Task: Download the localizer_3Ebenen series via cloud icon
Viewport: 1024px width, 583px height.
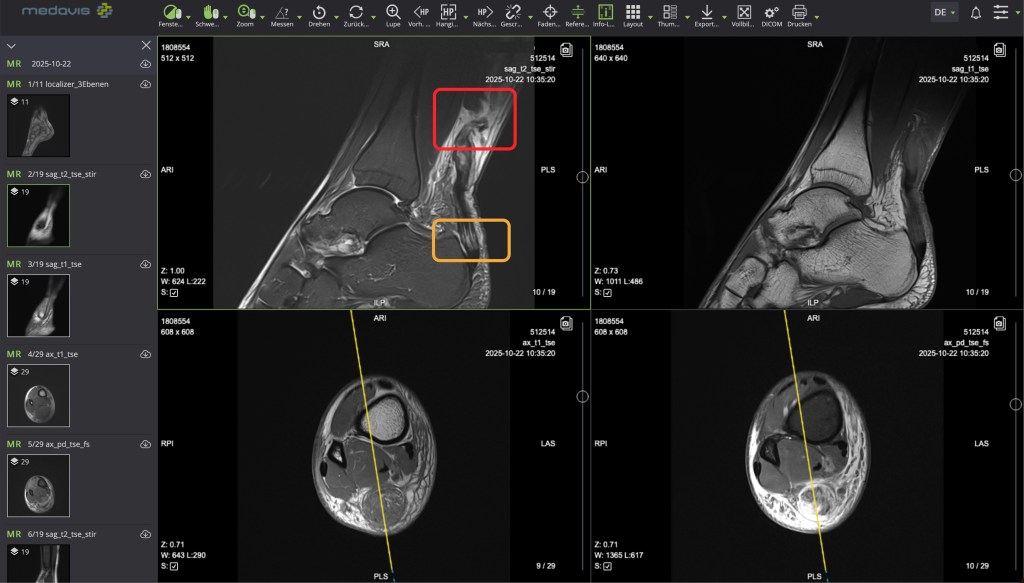Action: coord(146,84)
